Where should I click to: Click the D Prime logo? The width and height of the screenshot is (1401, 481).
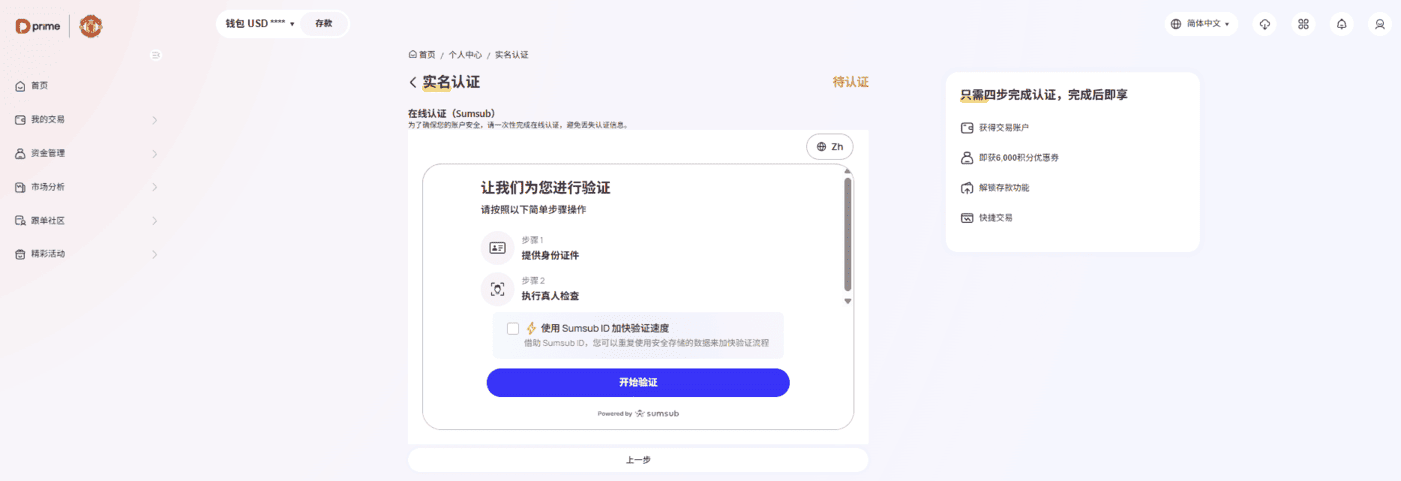[x=36, y=26]
